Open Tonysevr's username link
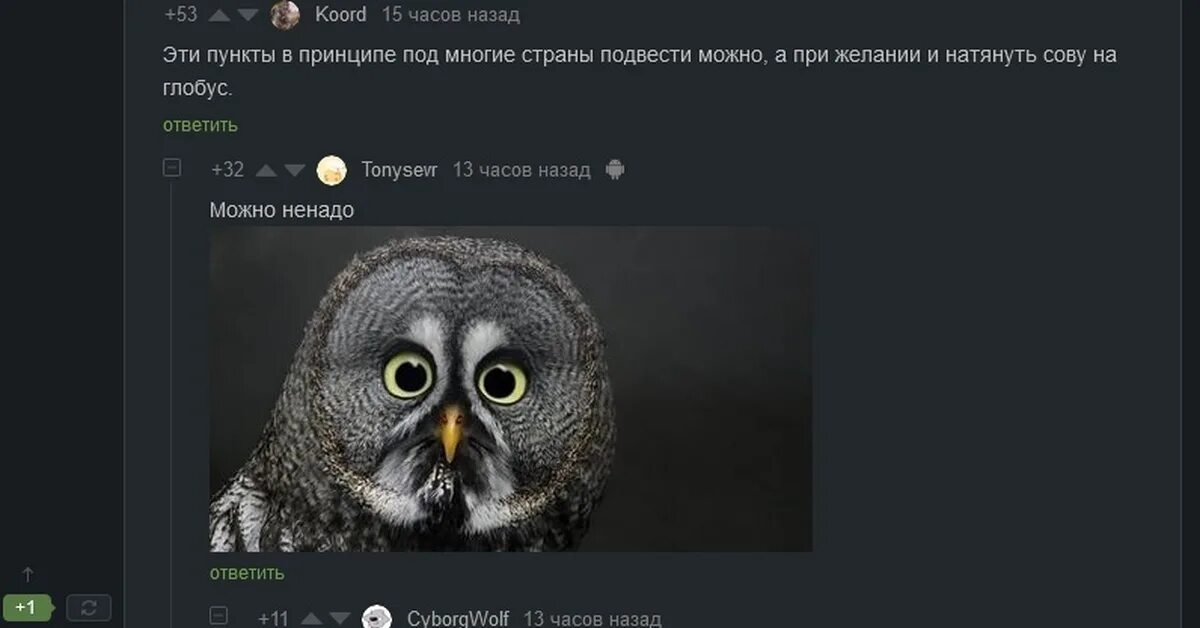Image resolution: width=1200 pixels, height=628 pixels. [x=399, y=170]
